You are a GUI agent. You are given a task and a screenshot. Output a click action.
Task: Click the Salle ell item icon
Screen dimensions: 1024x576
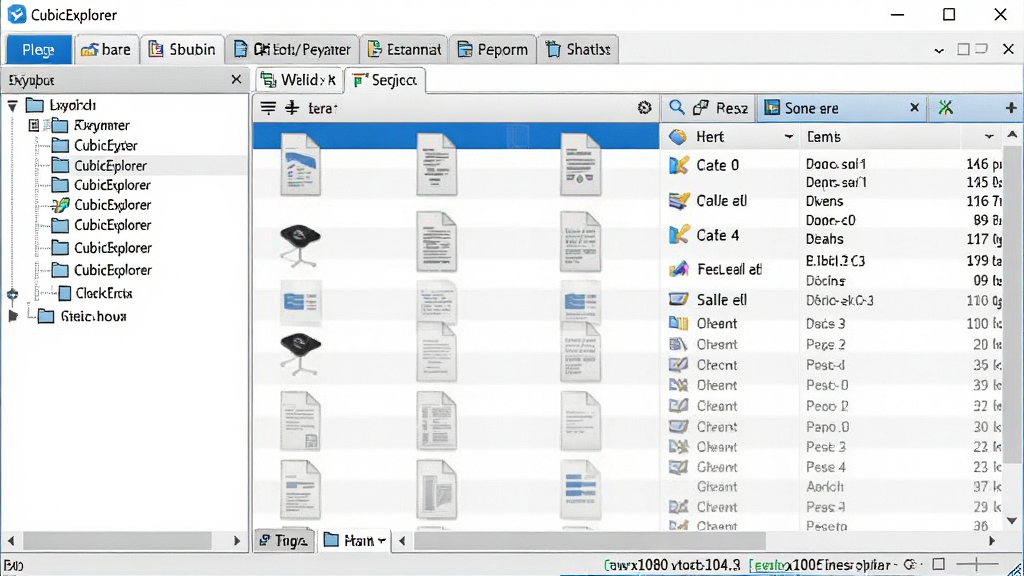(x=679, y=299)
